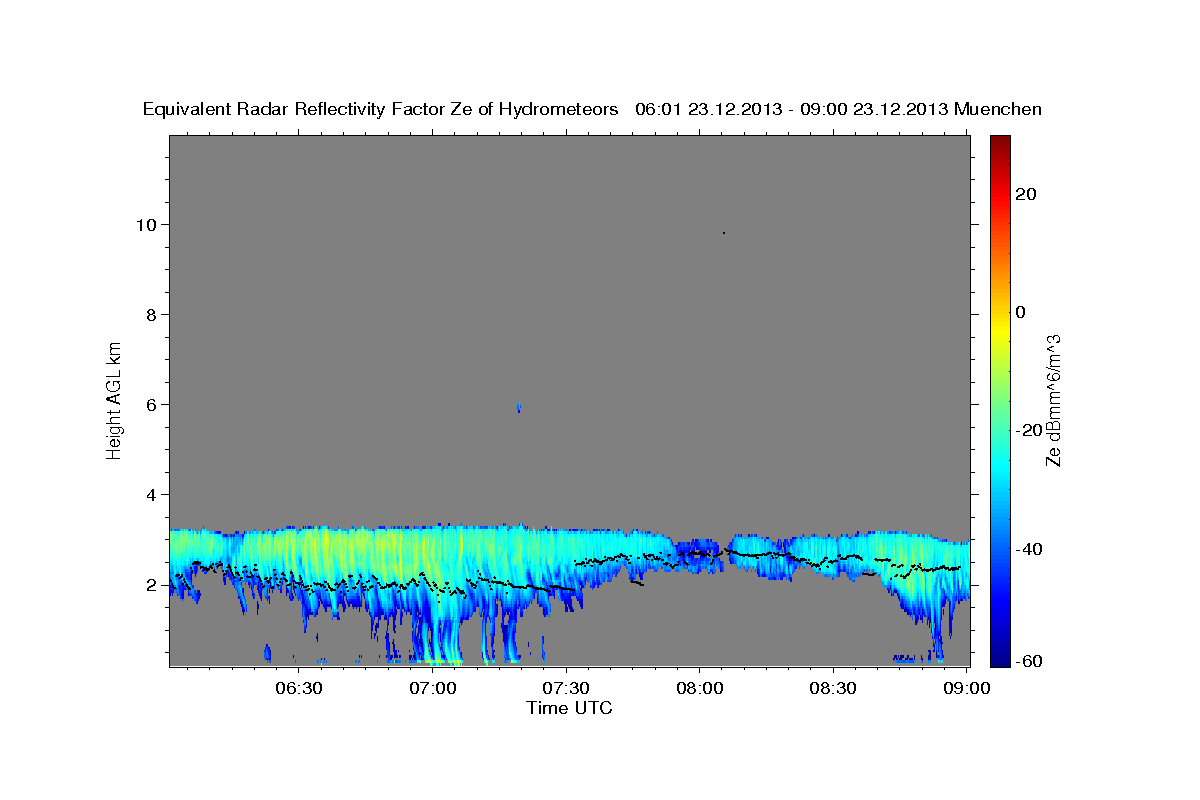Click the dark red top of colorbar

point(1000,143)
